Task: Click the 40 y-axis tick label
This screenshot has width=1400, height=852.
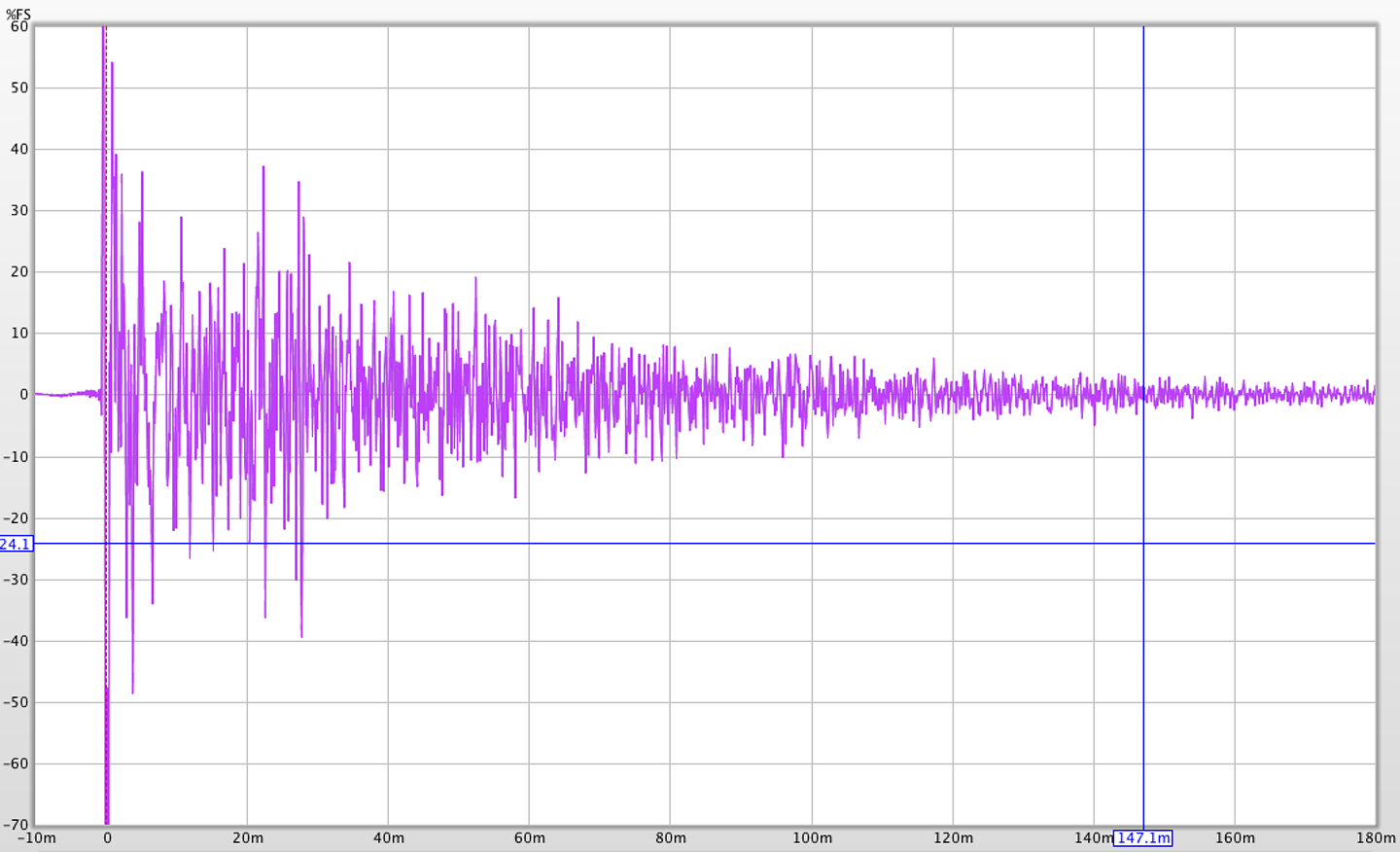Action: pos(19,149)
